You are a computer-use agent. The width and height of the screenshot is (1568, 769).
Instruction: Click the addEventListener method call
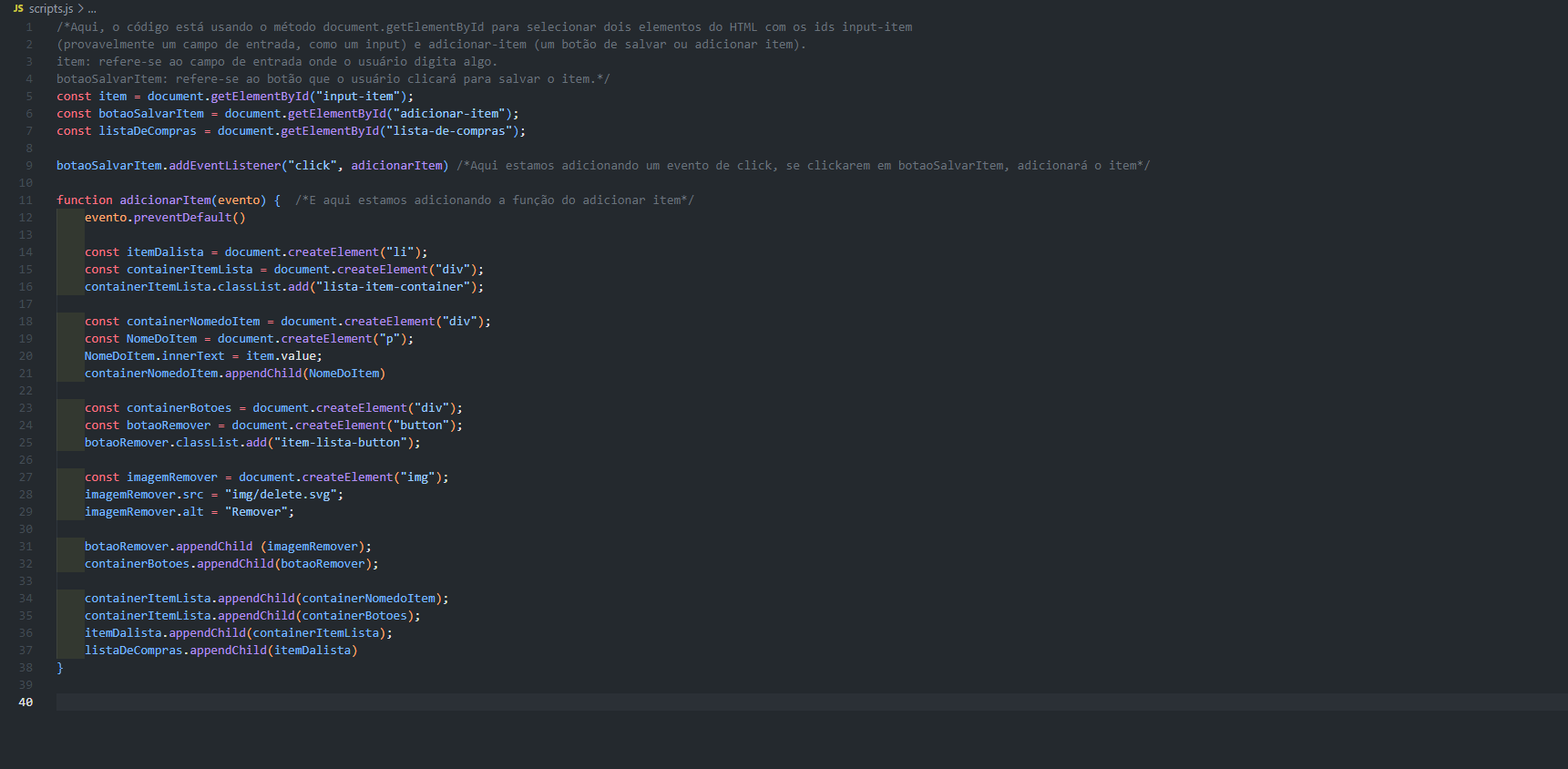point(225,166)
